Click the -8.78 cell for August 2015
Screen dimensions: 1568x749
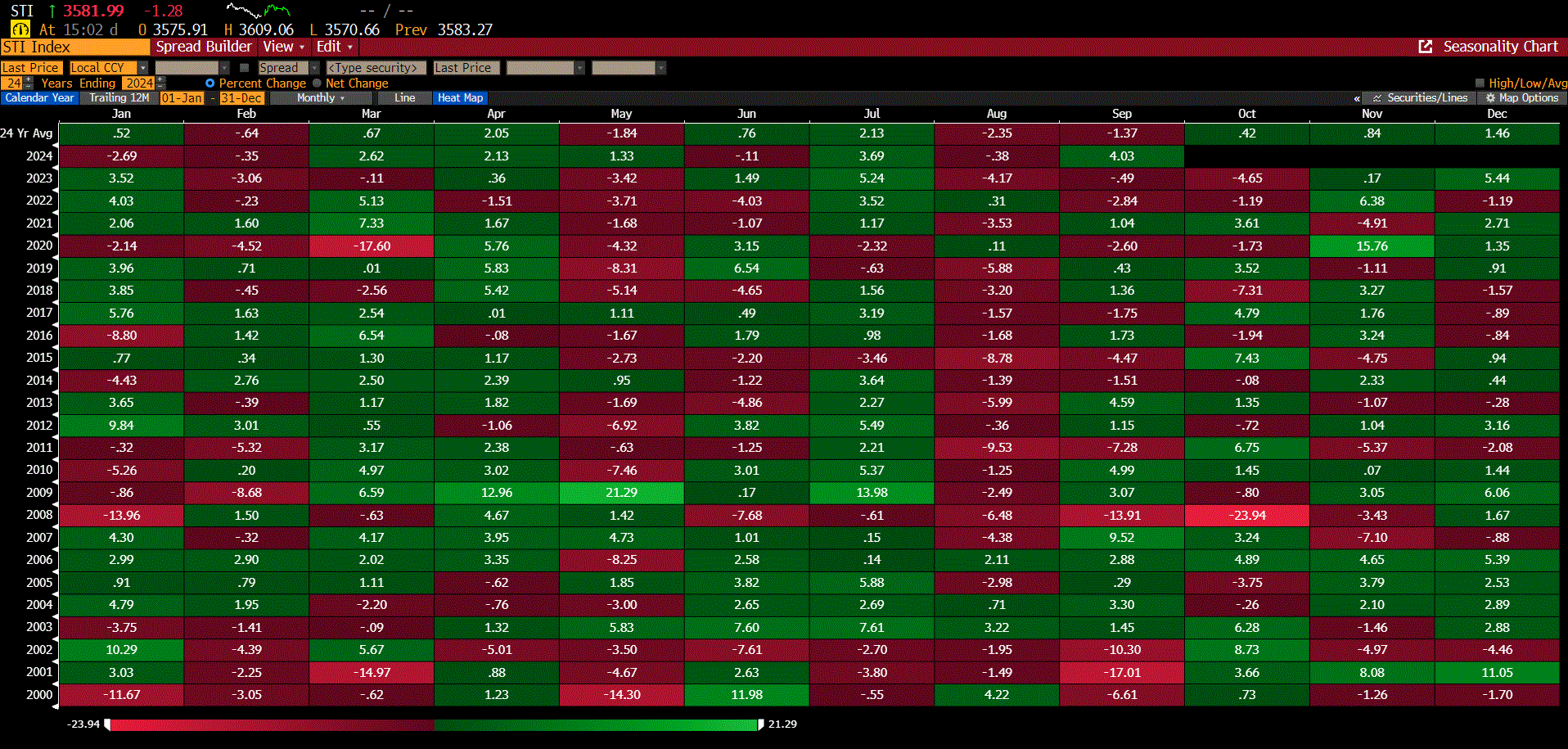point(997,359)
